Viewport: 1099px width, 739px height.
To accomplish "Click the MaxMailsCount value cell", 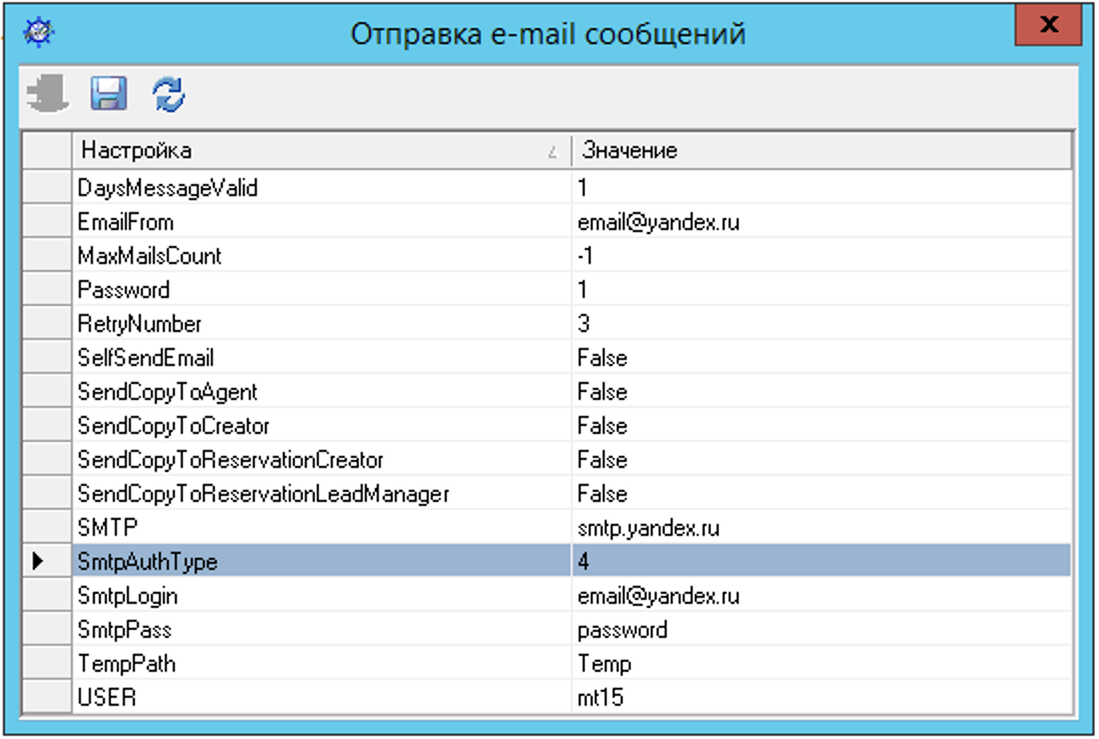I will pos(820,256).
